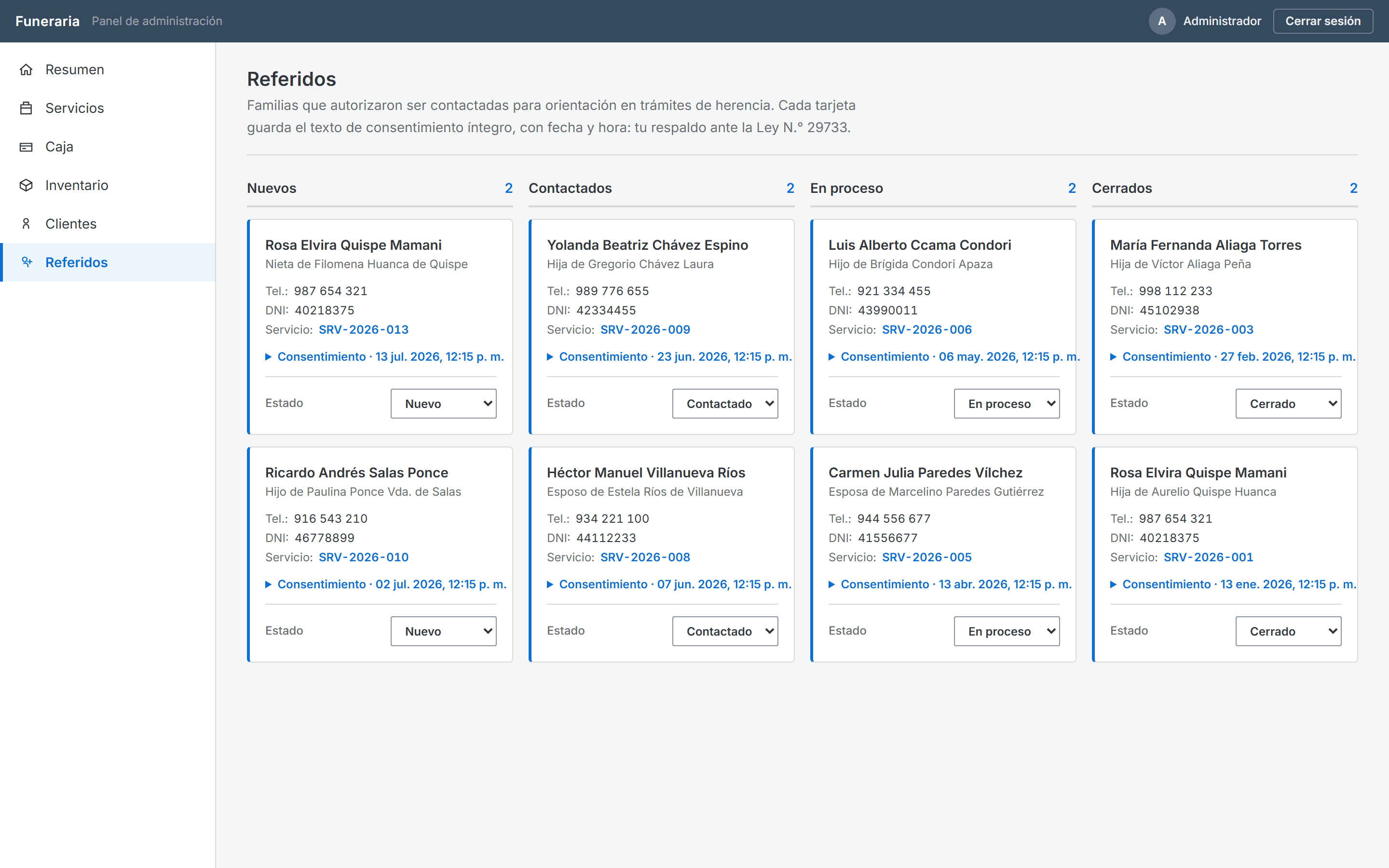The width and height of the screenshot is (1389, 868).
Task: Expand consent details dated 13 jul. 2026
Action: (x=384, y=356)
